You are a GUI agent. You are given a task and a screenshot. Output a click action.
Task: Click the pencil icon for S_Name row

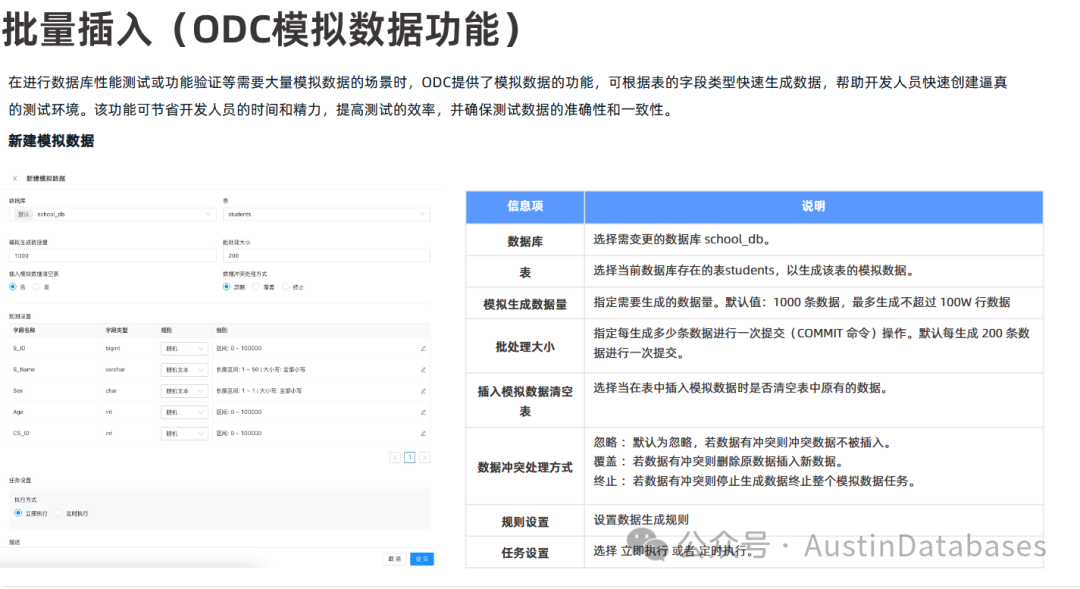click(x=423, y=370)
